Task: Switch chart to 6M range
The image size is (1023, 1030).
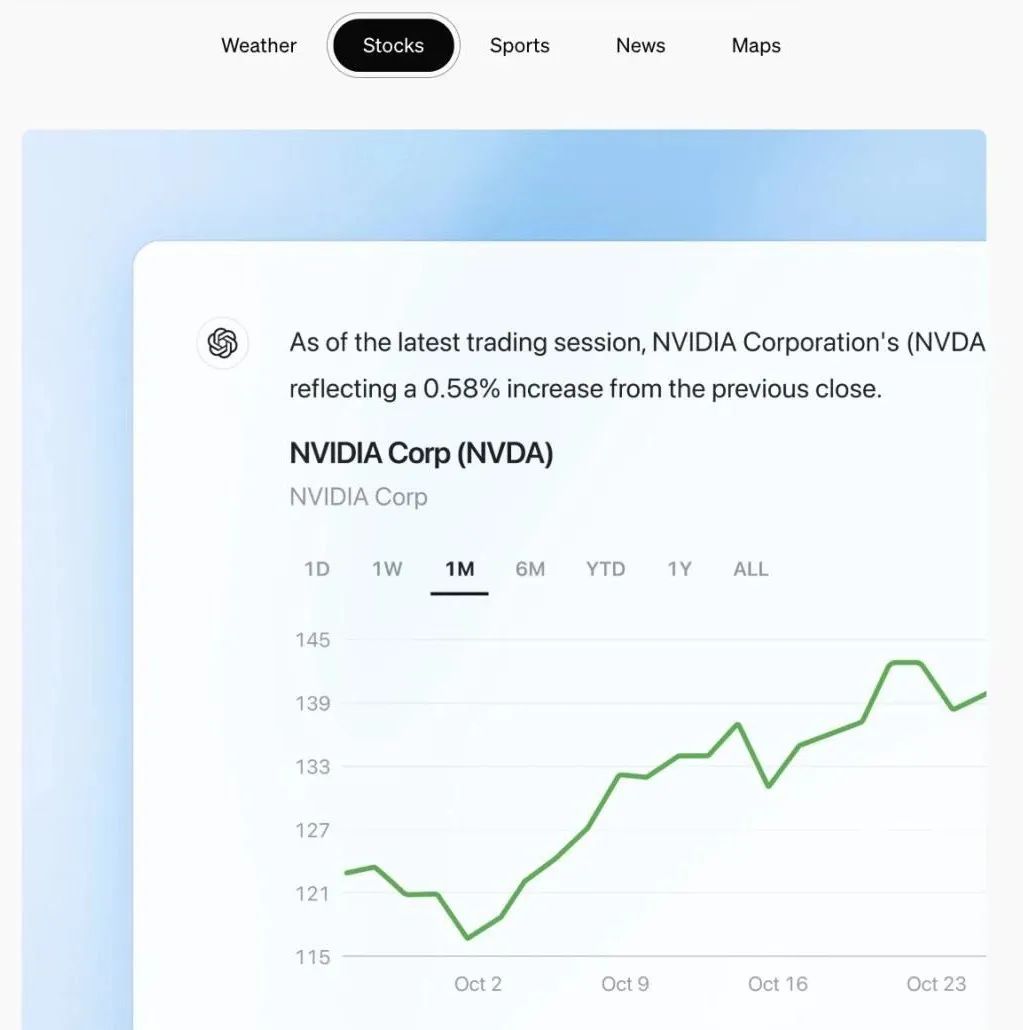Action: point(530,569)
